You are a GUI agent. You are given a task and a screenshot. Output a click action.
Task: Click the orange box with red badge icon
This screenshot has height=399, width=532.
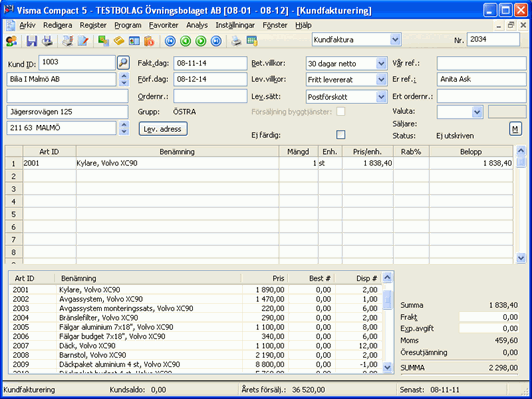pyautogui.click(x=149, y=41)
